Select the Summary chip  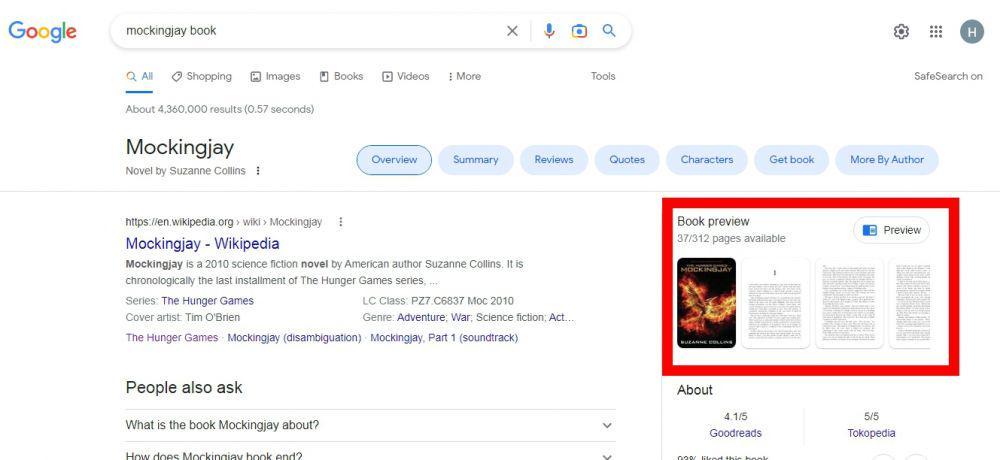click(476, 160)
